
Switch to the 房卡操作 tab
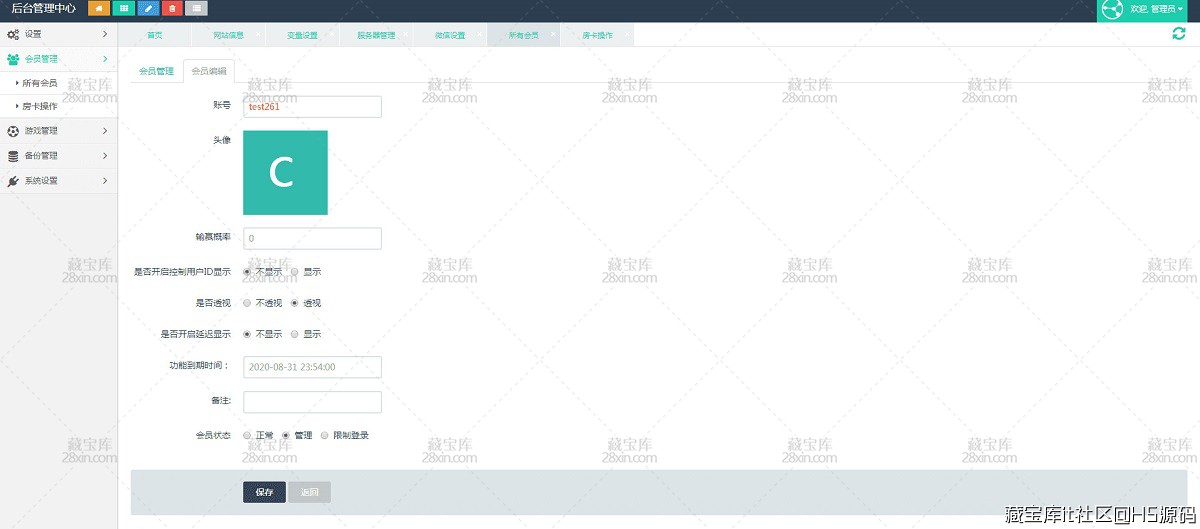tap(598, 35)
